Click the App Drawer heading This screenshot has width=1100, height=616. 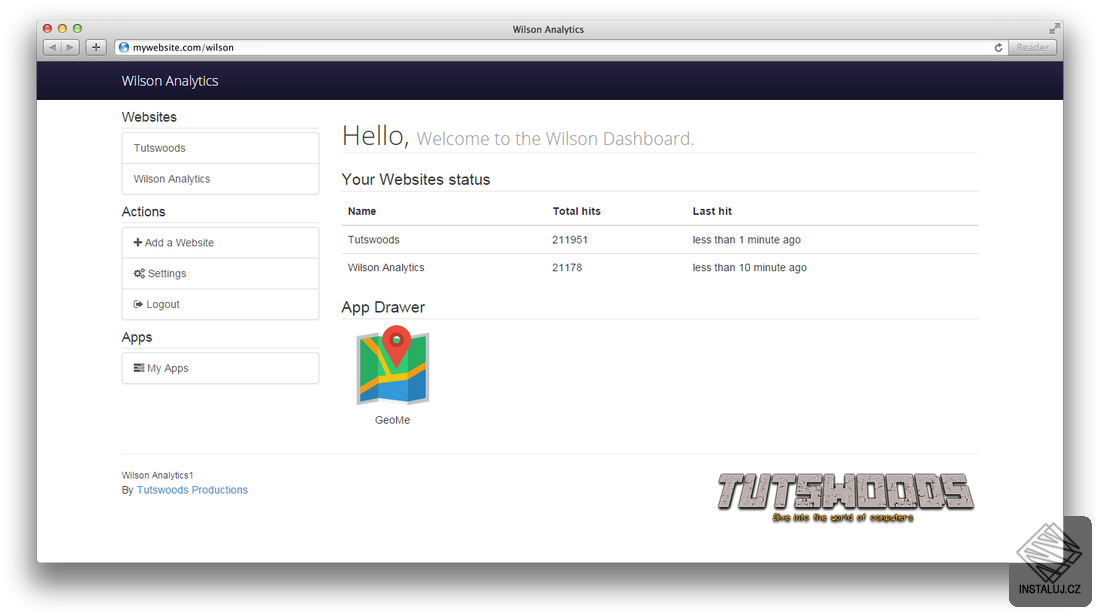(383, 307)
